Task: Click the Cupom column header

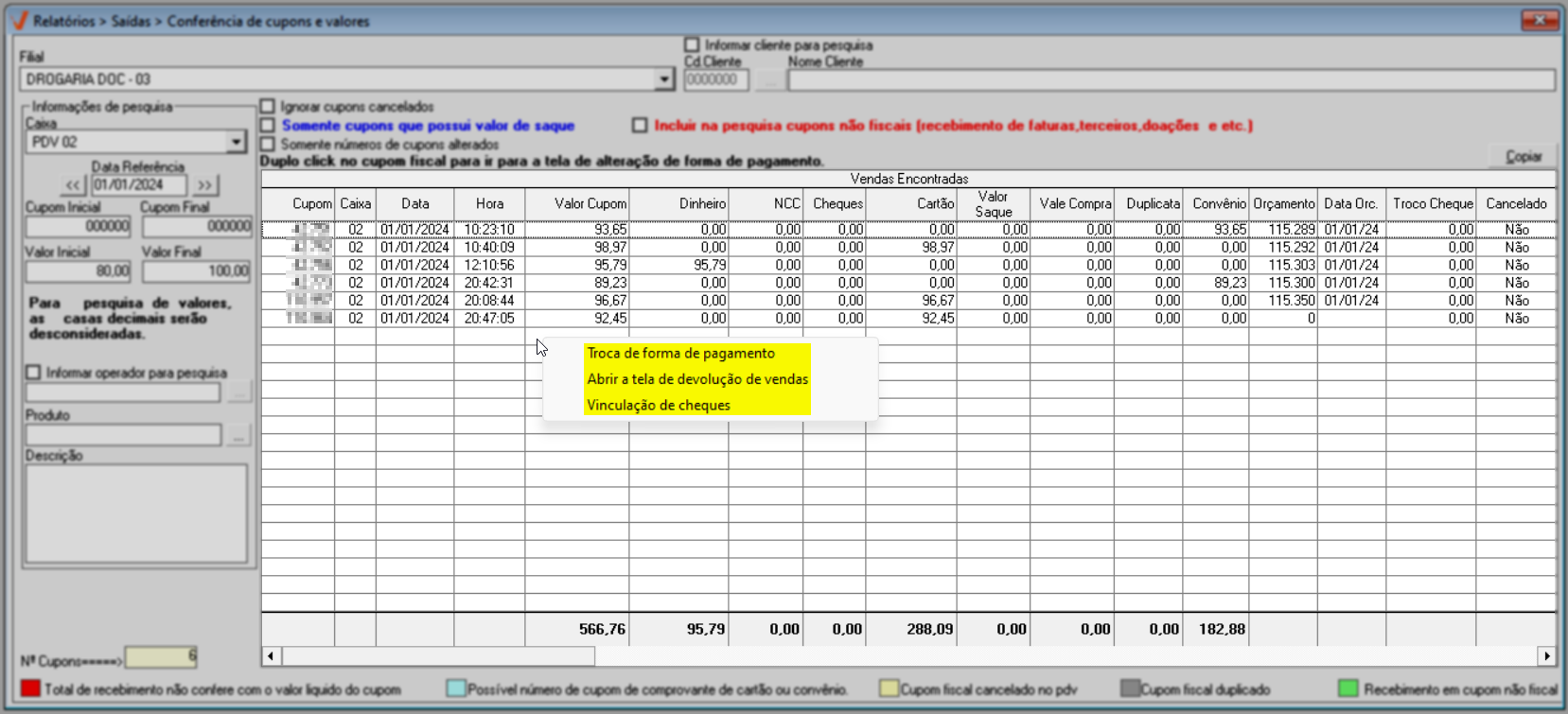Action: click(x=298, y=204)
